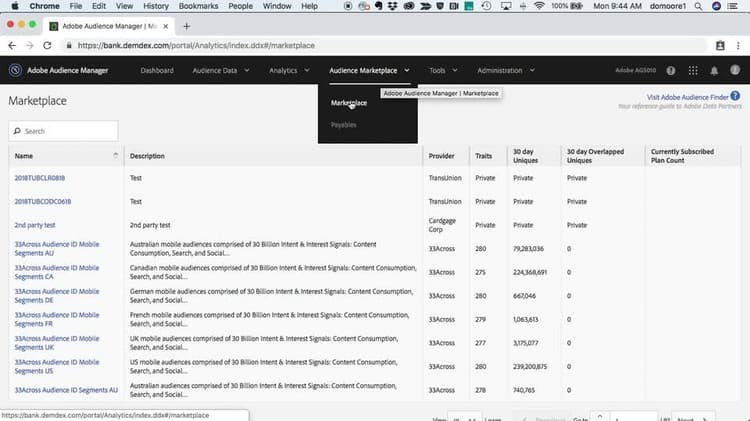Click the browser extension icon in toolbar
The height and width of the screenshot is (421, 750).
coord(720,45)
